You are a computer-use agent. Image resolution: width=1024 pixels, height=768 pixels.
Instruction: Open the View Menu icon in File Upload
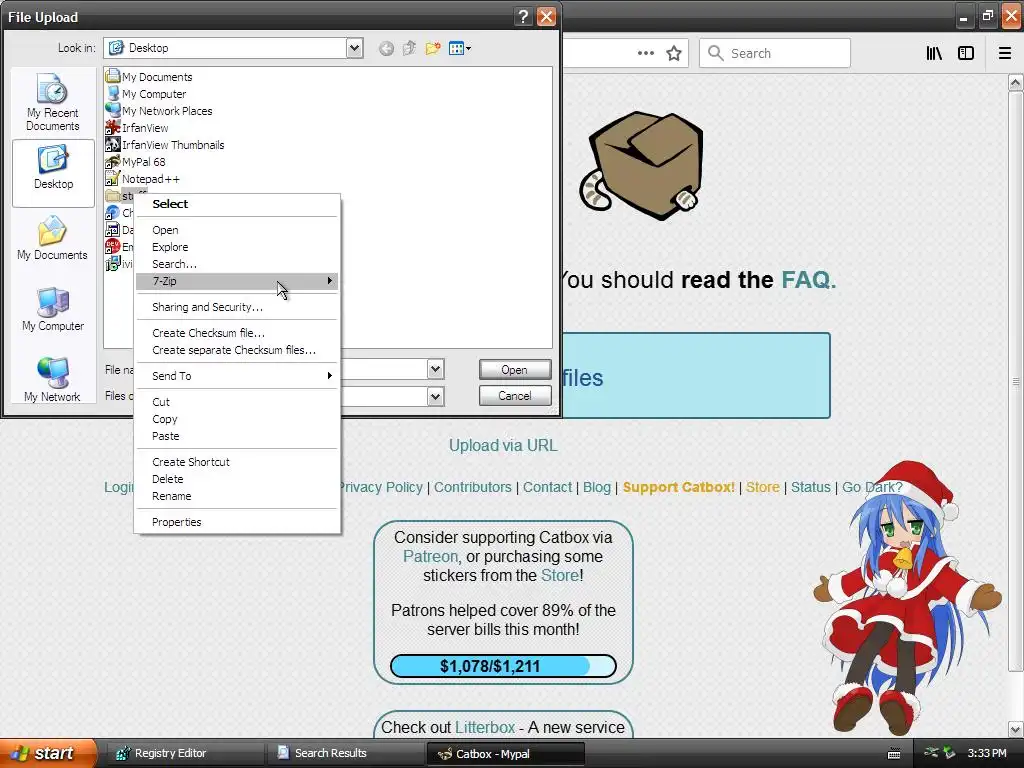click(x=460, y=48)
